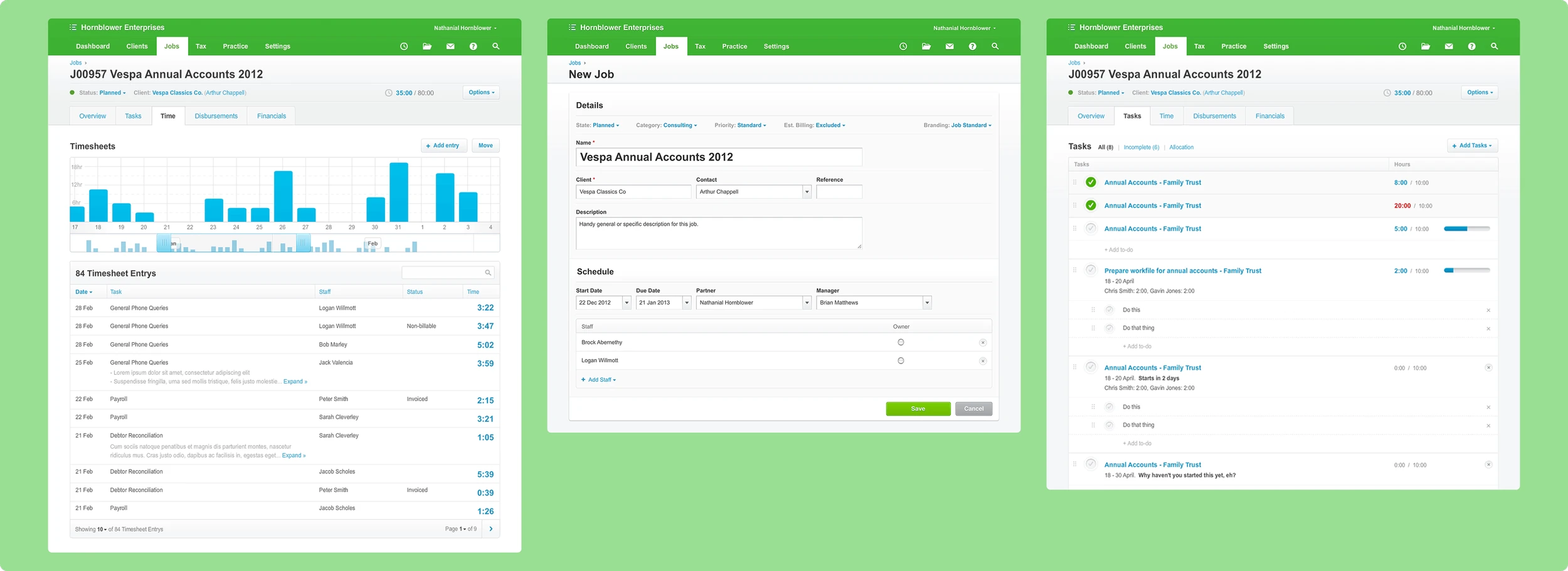Click search icon in left Time window header

(495, 46)
